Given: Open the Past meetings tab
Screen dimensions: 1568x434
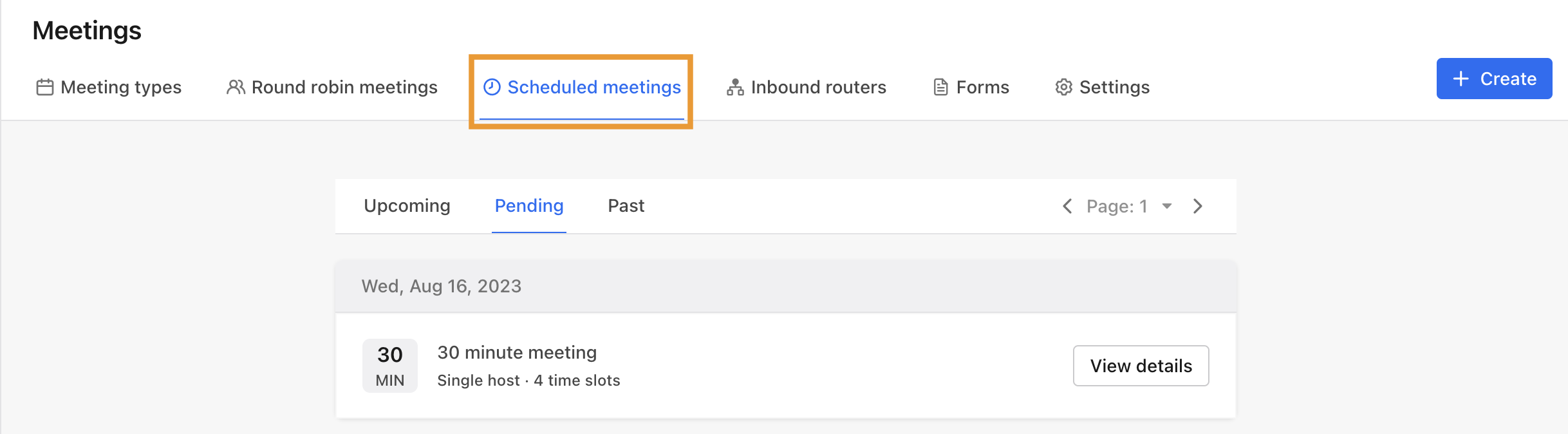Looking at the screenshot, I should pyautogui.click(x=625, y=205).
